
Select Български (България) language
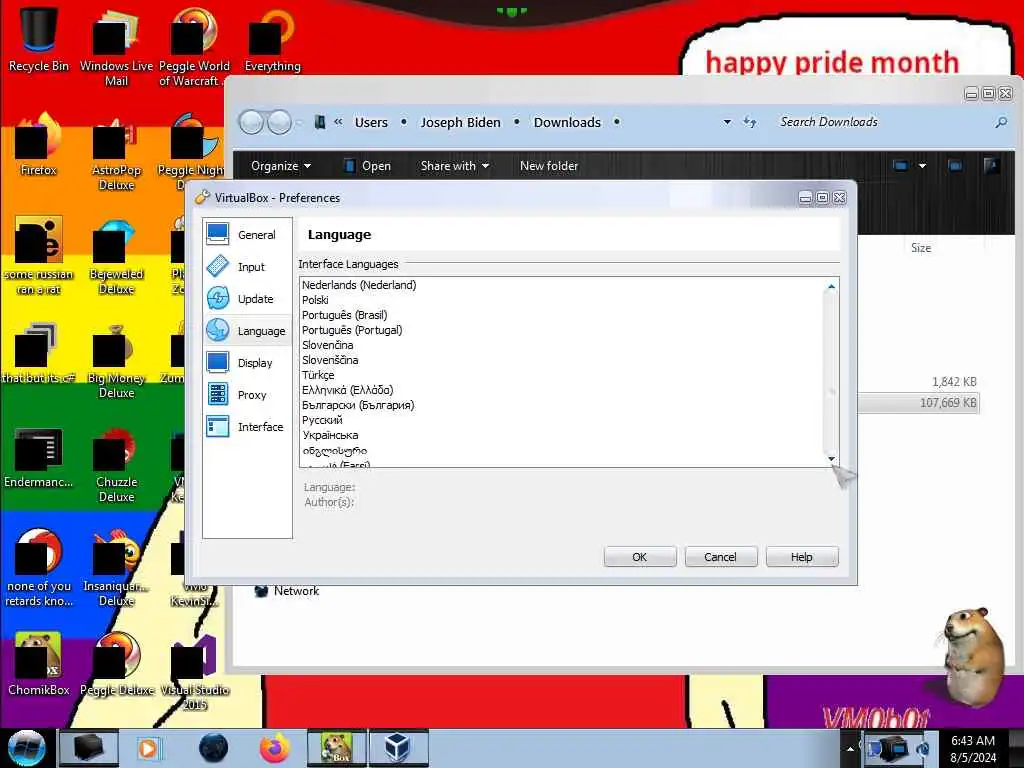coord(358,405)
